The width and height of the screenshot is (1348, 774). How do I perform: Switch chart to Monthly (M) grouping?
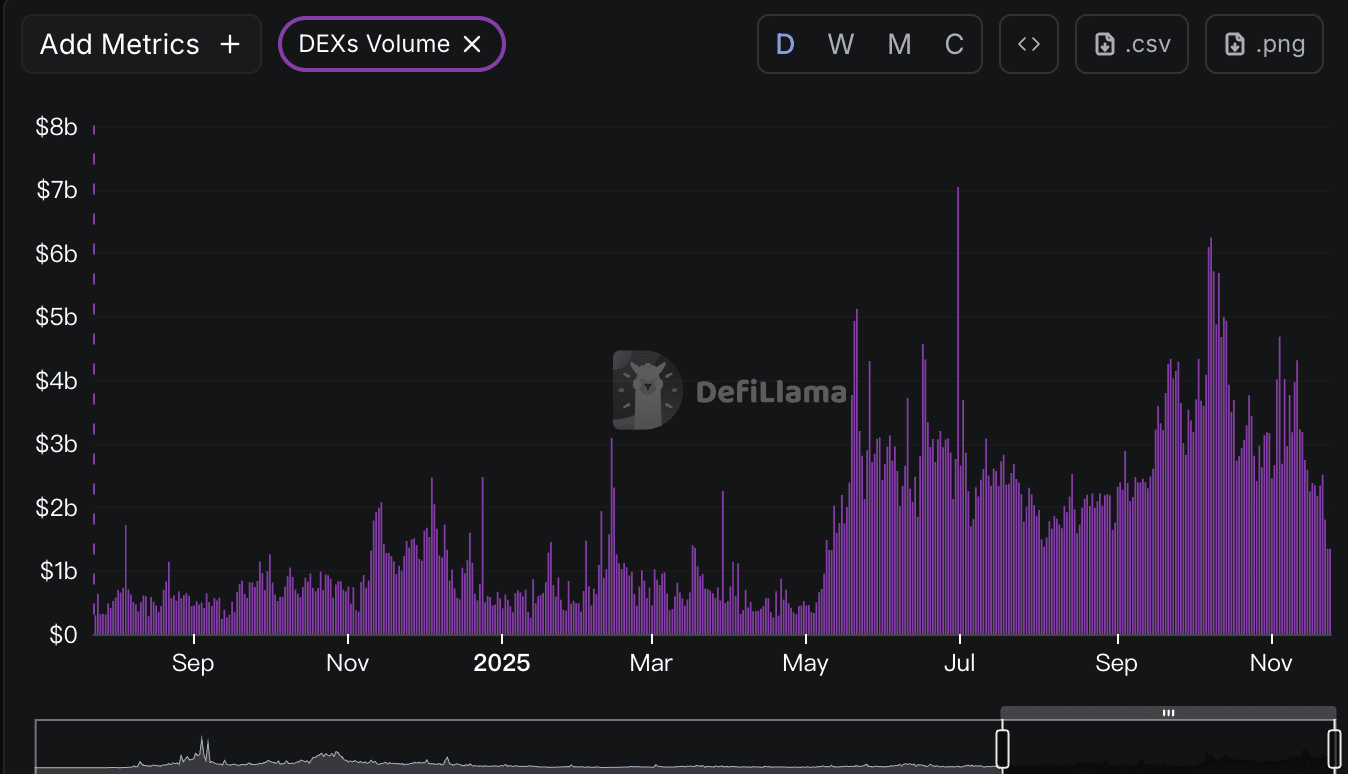[x=899, y=44]
